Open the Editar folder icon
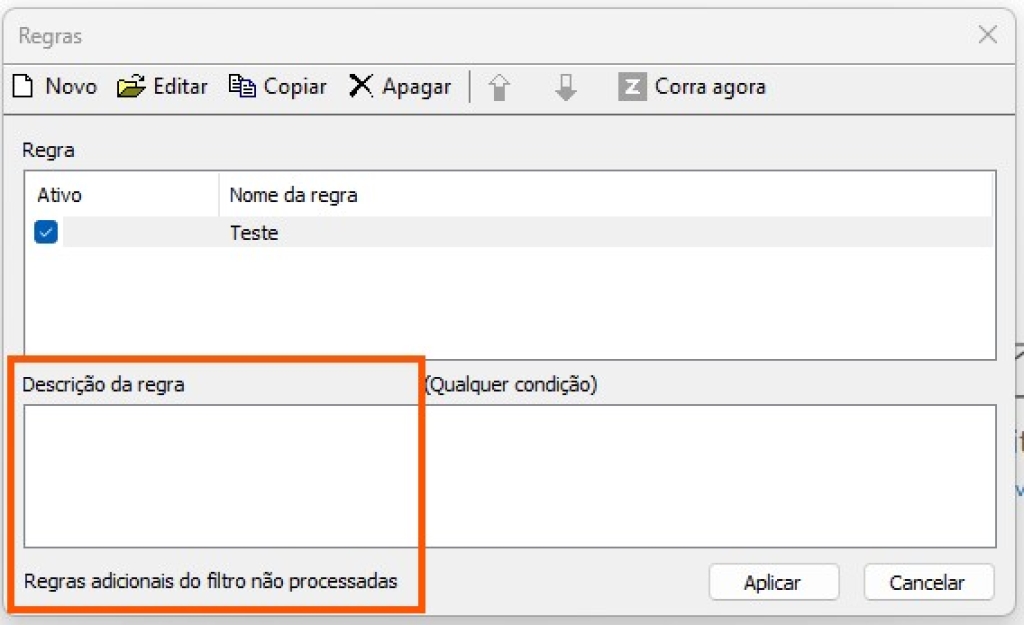Screen dimensions: 1024x625 pos(131,87)
